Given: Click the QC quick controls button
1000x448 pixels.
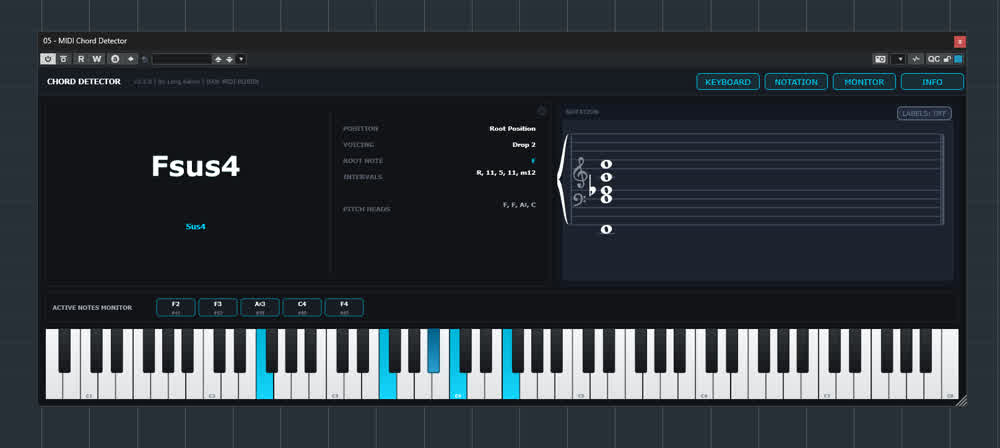Looking at the screenshot, I should (x=934, y=59).
